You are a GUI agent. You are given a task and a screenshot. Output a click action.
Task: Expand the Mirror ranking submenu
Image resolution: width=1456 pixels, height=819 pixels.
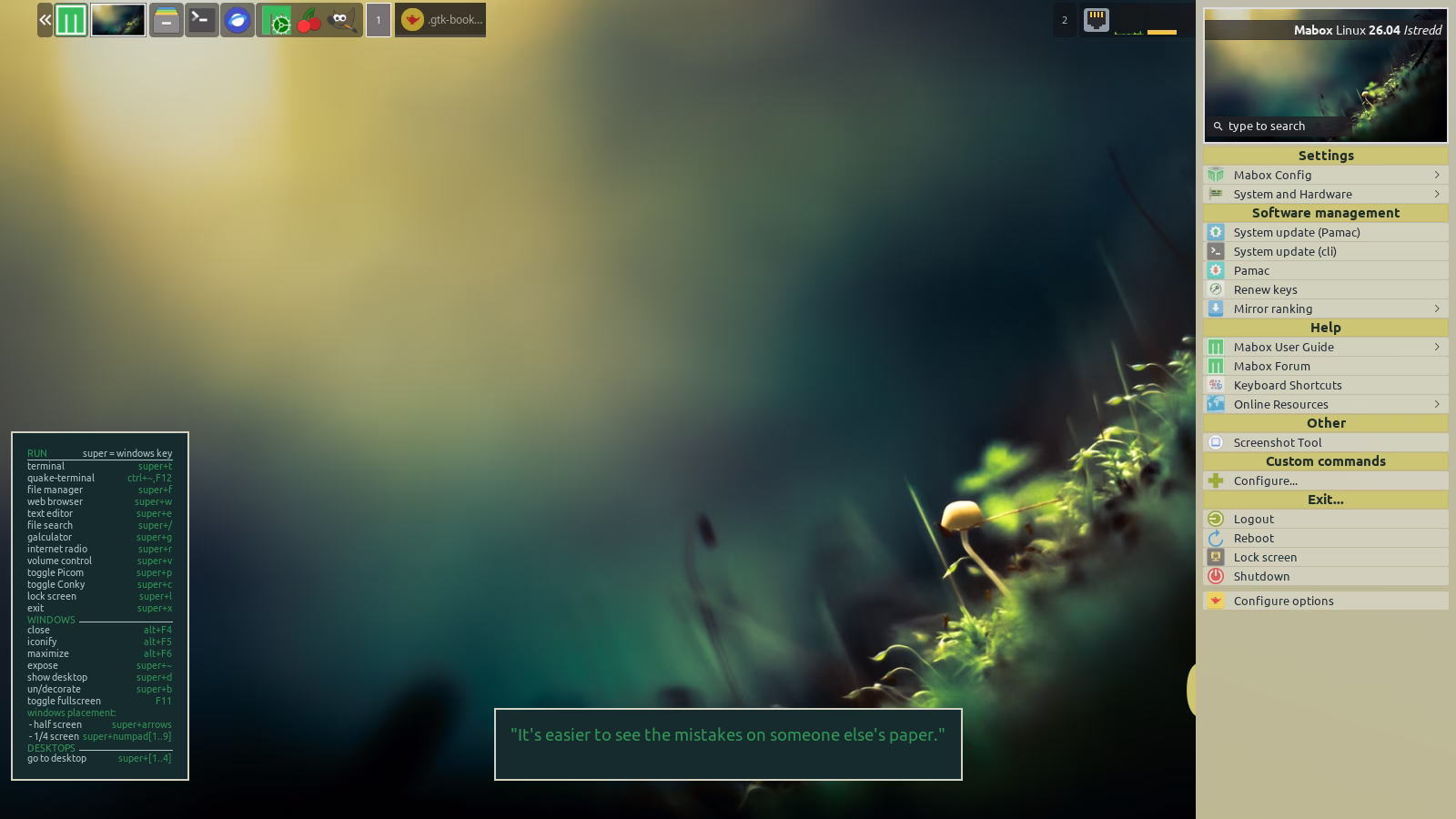click(1325, 308)
